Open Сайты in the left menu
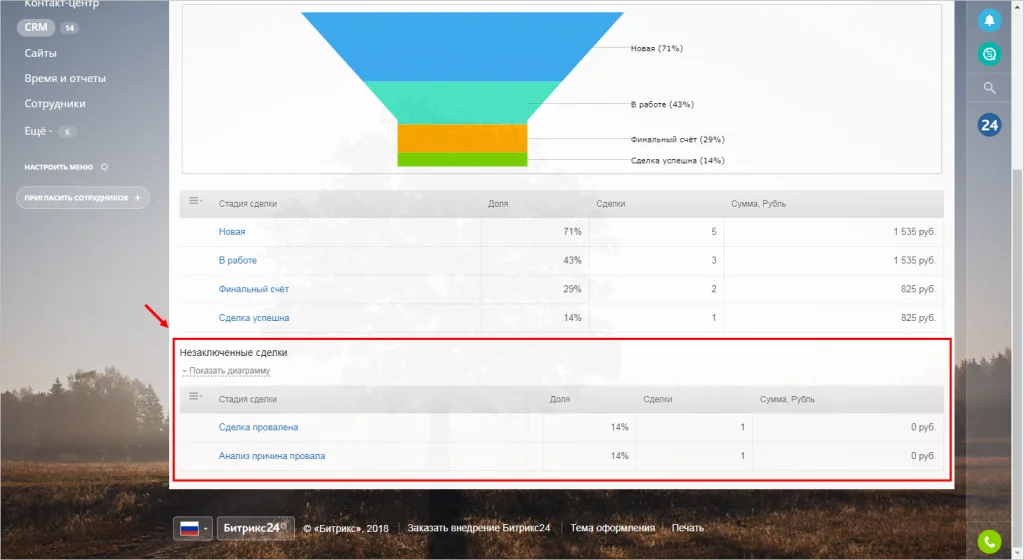This screenshot has width=1024, height=560. [40, 53]
